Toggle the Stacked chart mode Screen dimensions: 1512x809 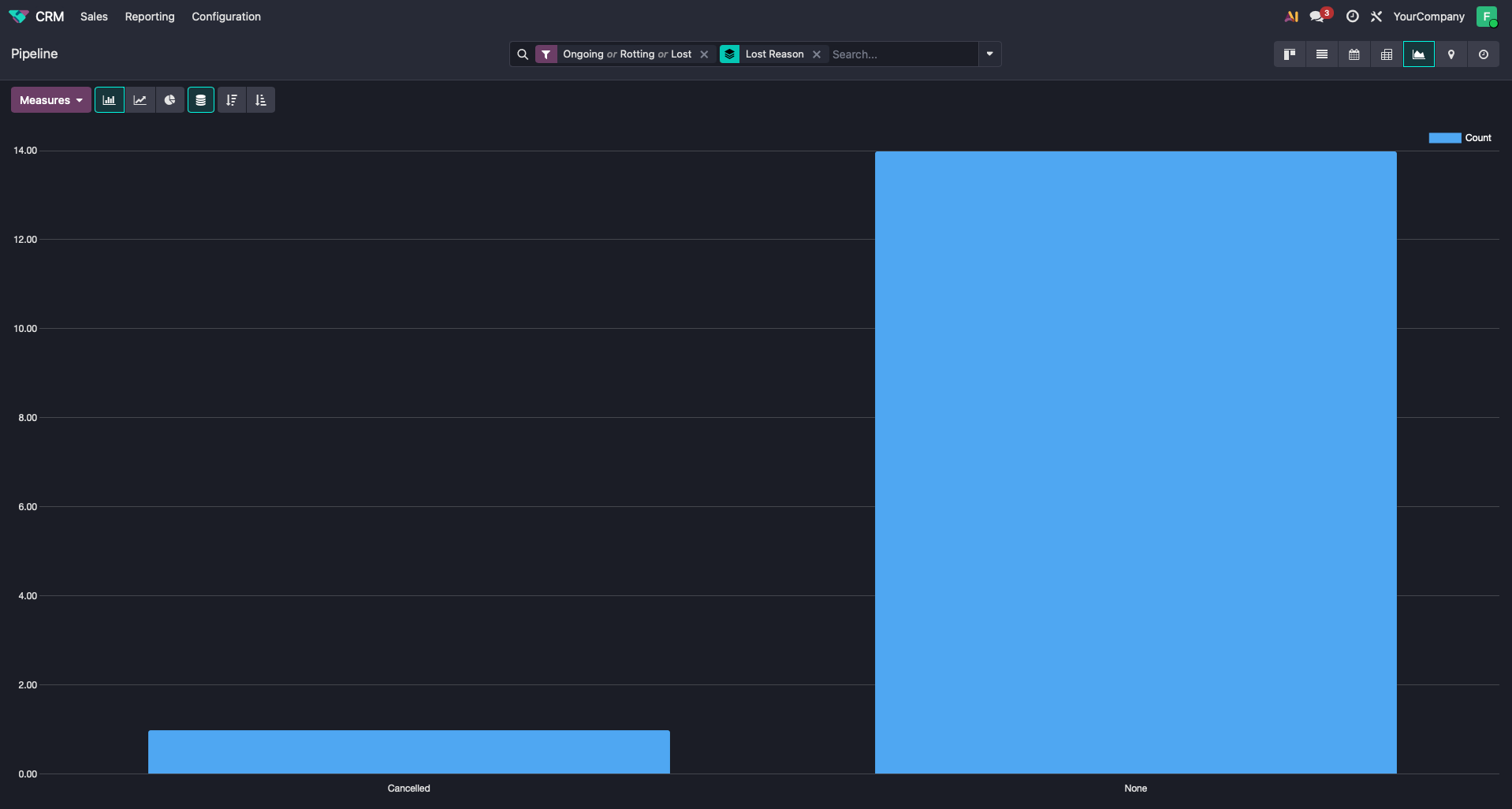pos(201,100)
